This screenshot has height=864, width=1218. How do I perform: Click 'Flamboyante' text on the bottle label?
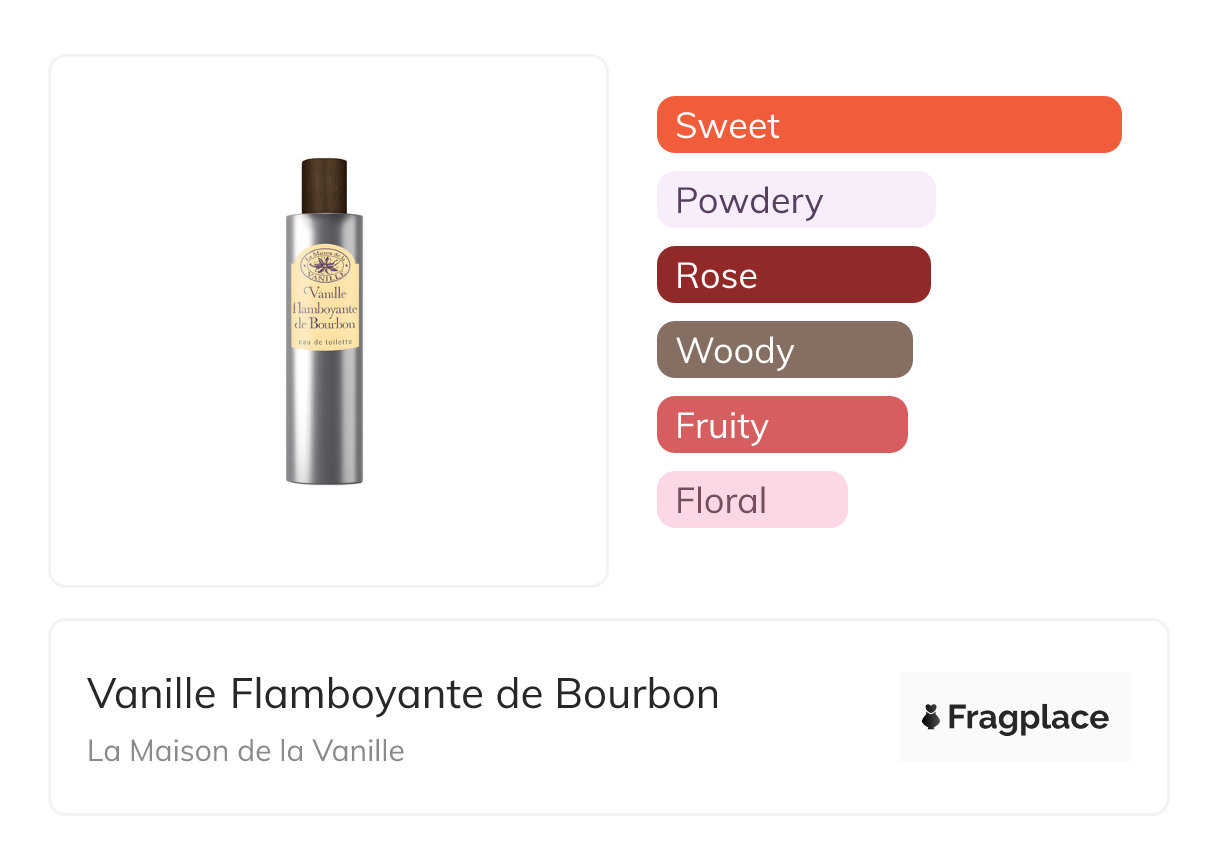324,309
